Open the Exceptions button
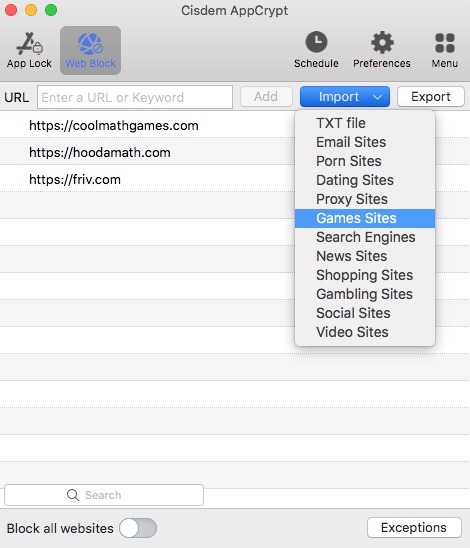Screen dimensions: 470x548 (414, 527)
